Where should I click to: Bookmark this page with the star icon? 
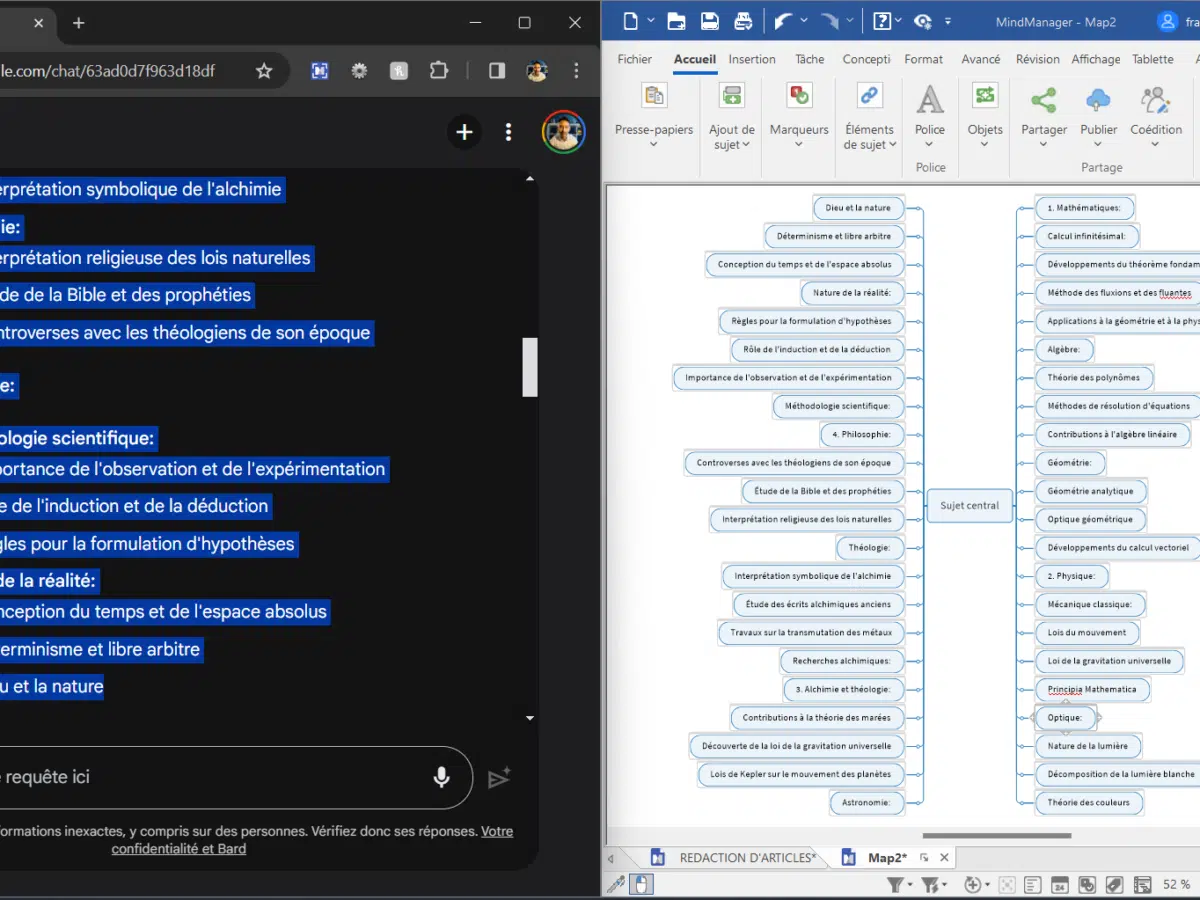point(264,71)
